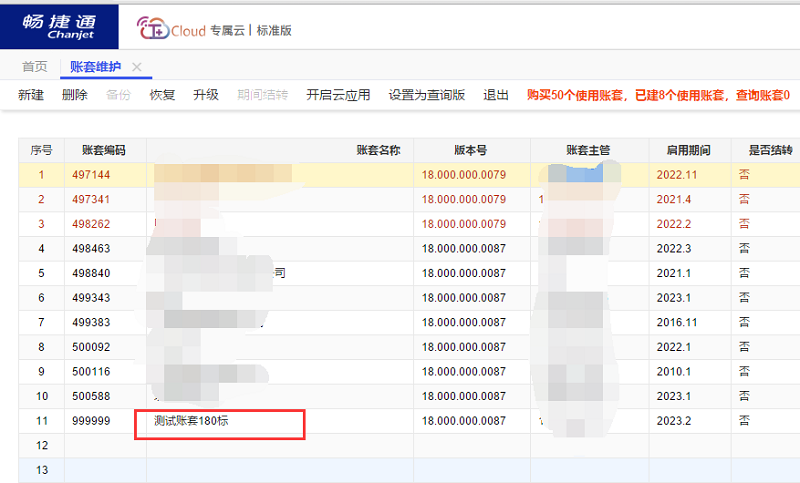Close the 账套维护 tab
The width and height of the screenshot is (800, 483).
(x=137, y=67)
